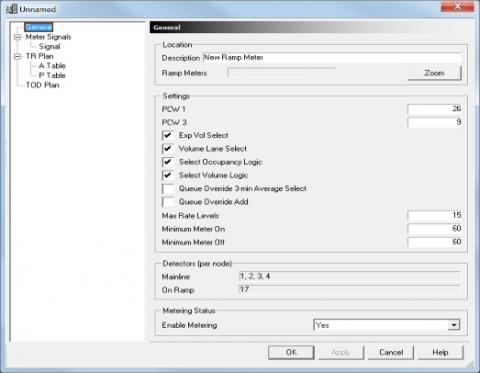Click the Minimum Meter On field
This screenshot has width=480, height=373.
tap(434, 229)
